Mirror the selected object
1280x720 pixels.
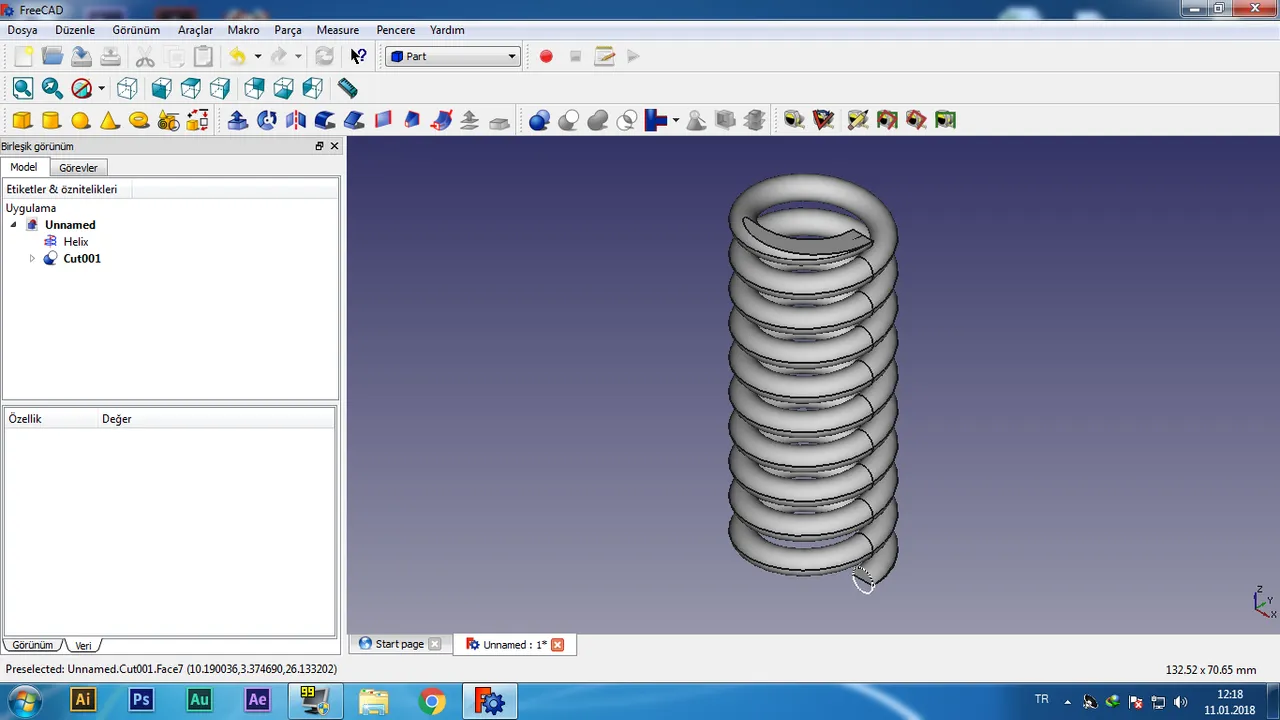pyautogui.click(x=296, y=121)
